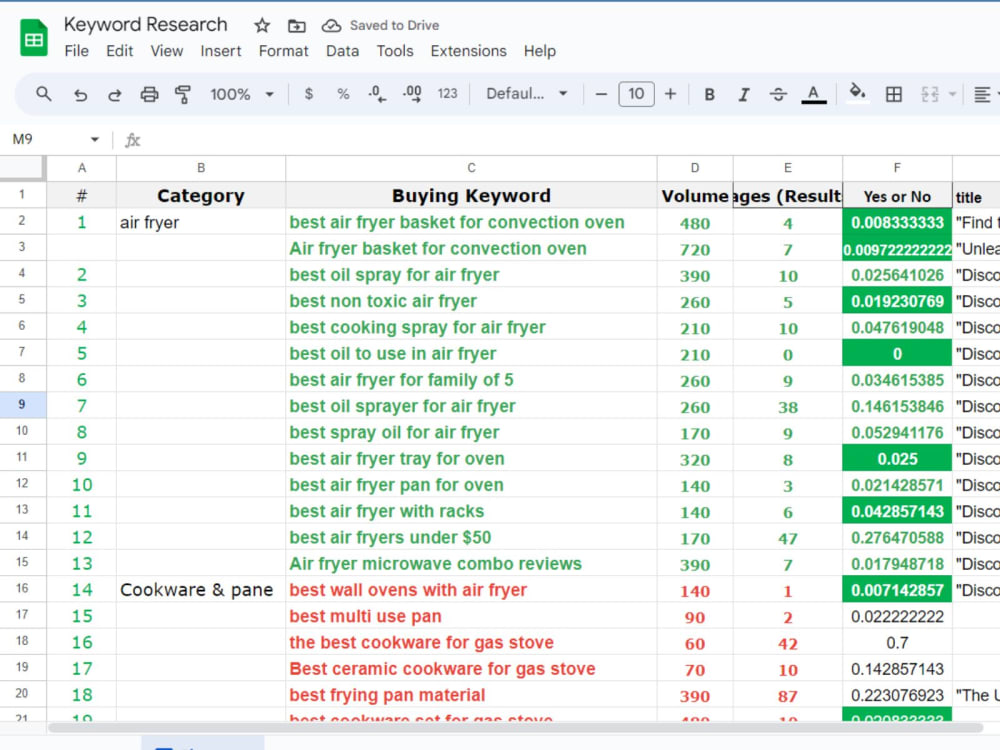Open the borders tool
Screen dimensions: 1000x750
pyautogui.click(x=894, y=94)
